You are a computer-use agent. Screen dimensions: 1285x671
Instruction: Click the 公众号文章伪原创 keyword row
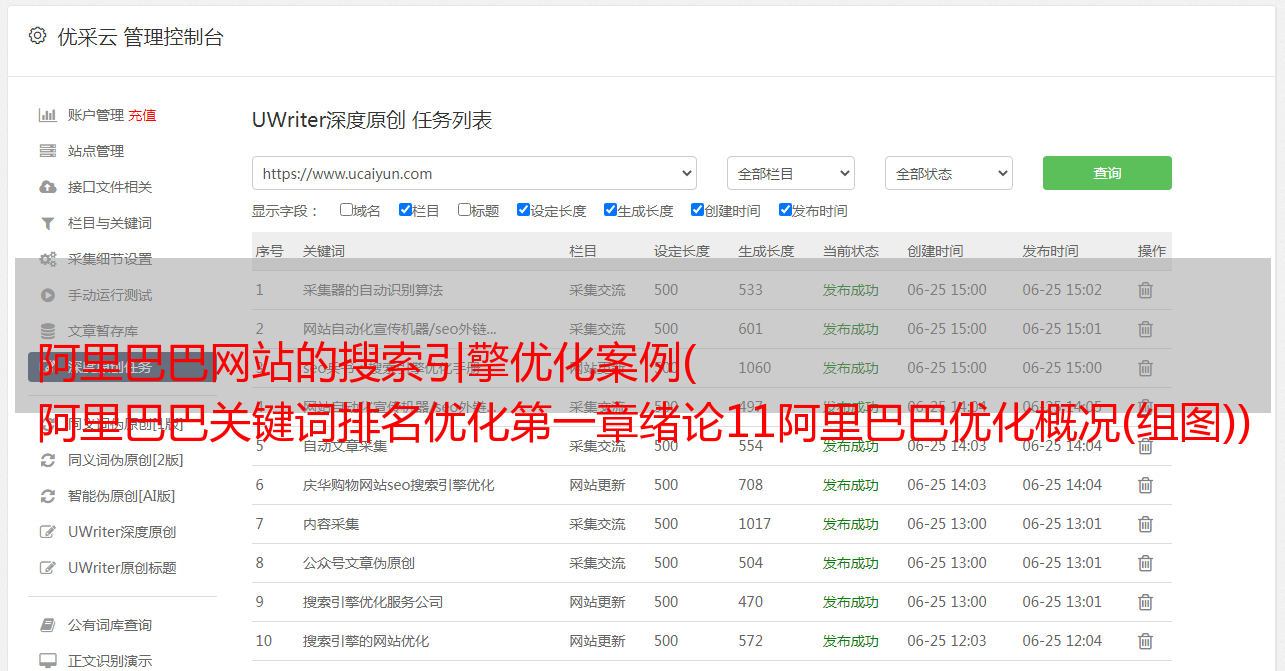[359, 563]
